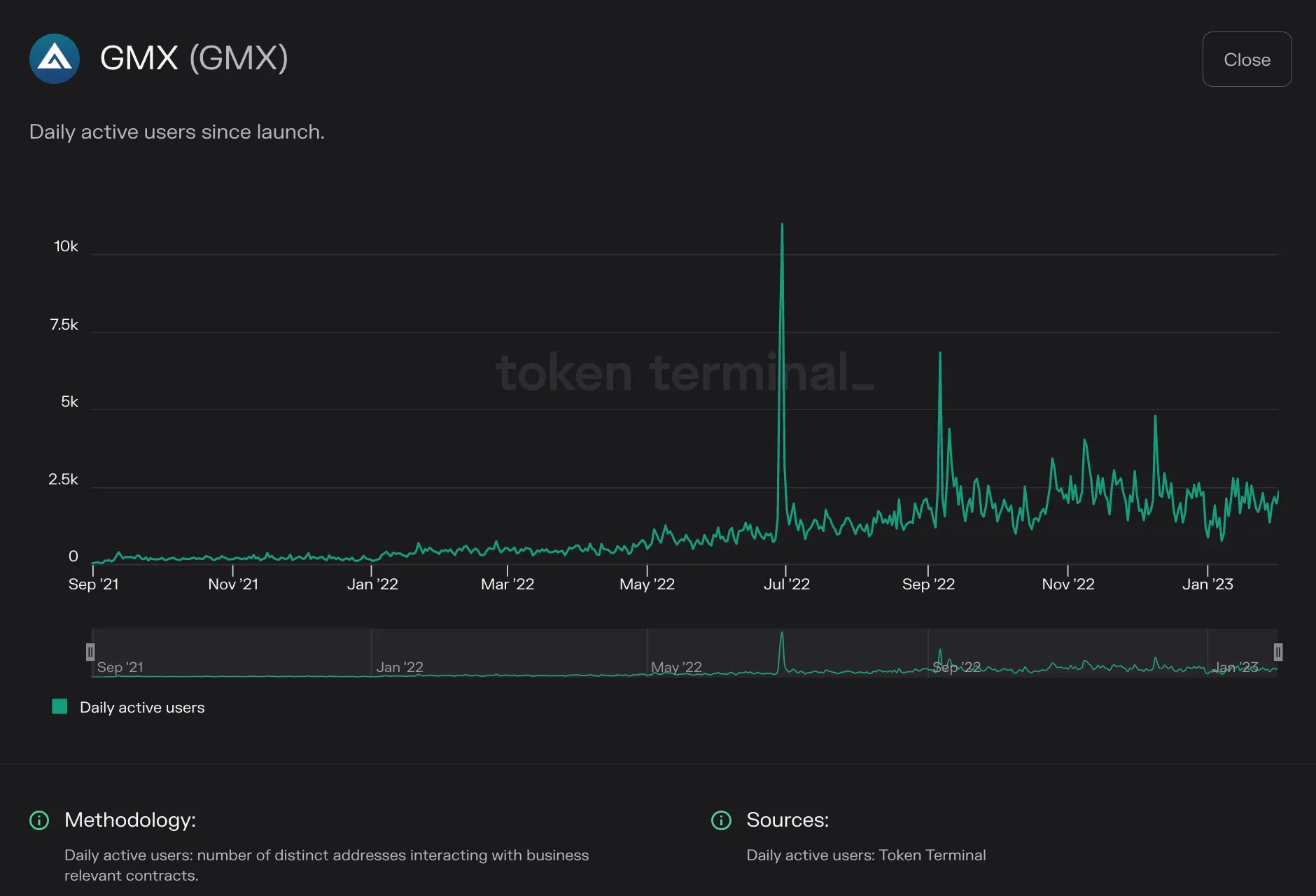The image size is (1316, 896).
Task: Click the Sources info icon
Action: (x=721, y=820)
